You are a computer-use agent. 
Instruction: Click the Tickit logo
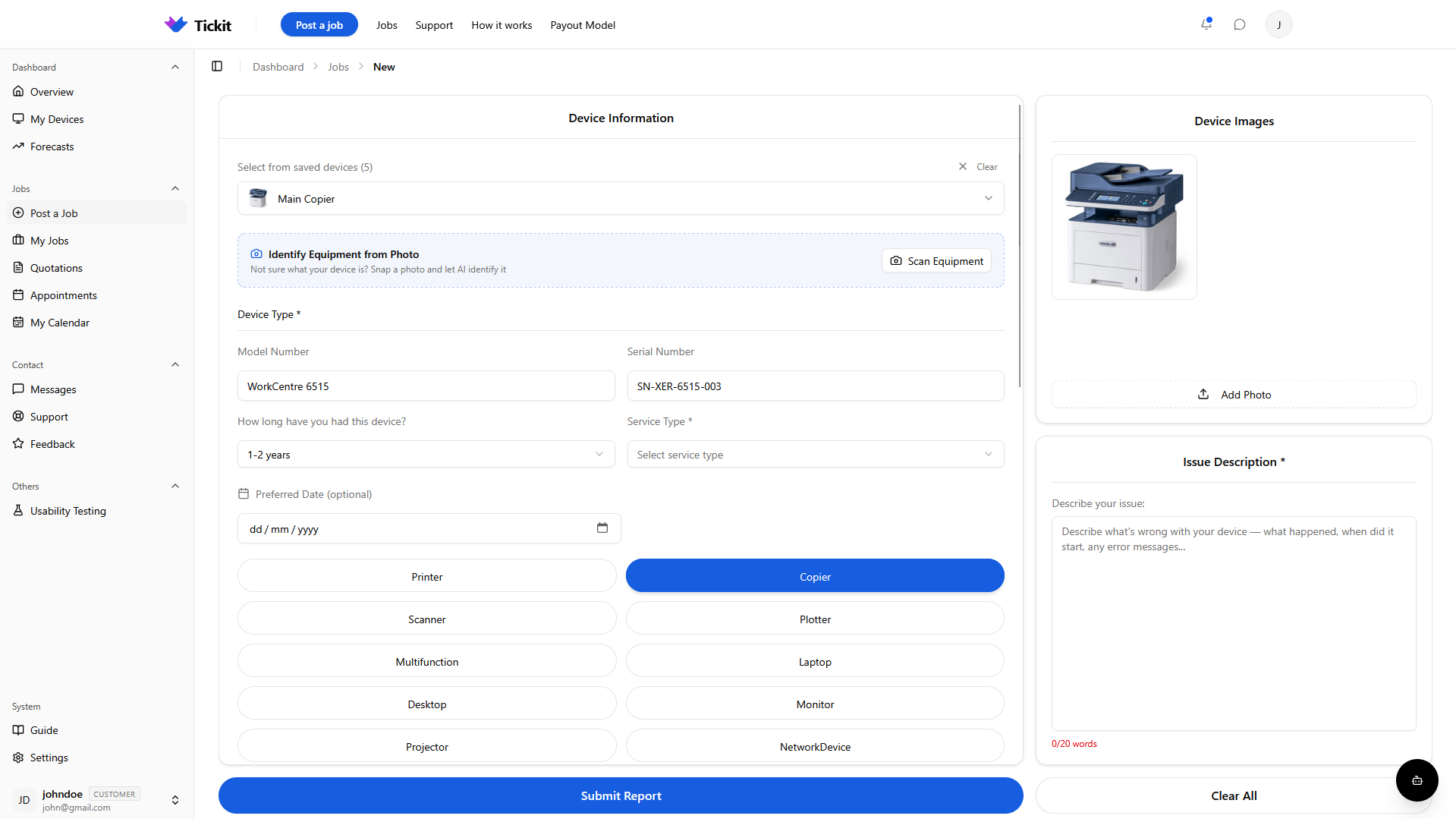coord(197,24)
